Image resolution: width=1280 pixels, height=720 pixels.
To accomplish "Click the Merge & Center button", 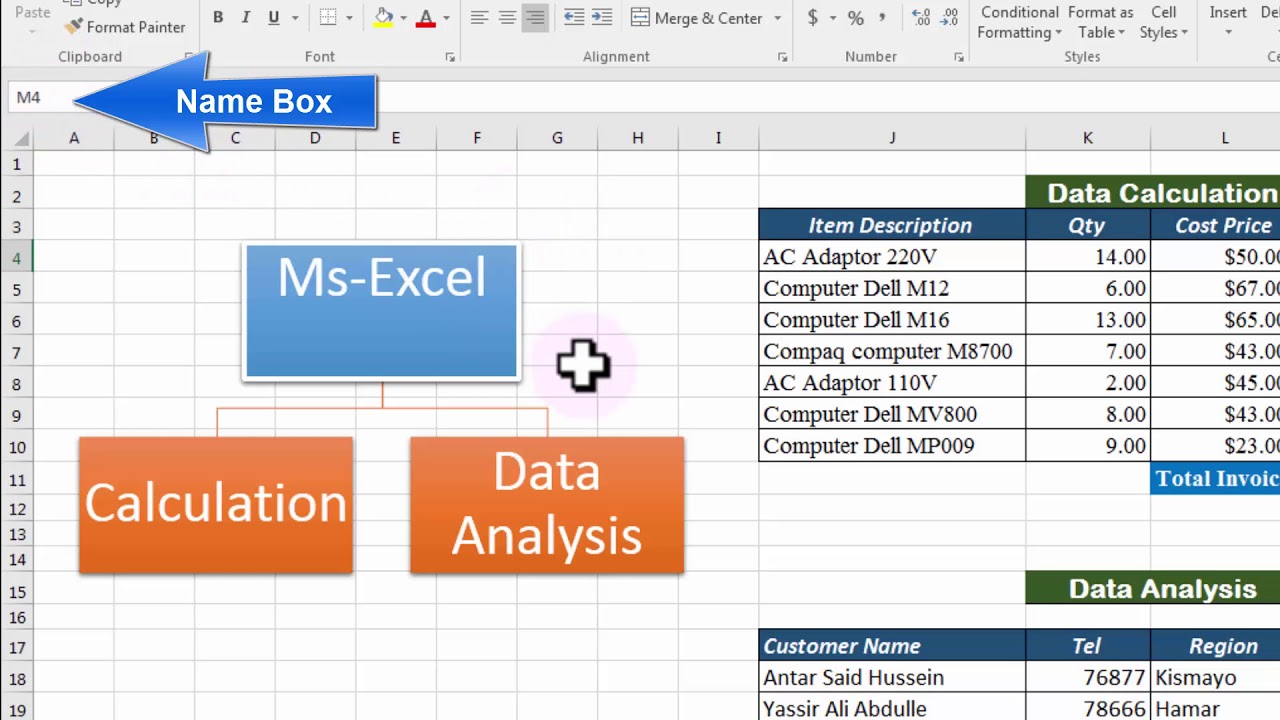I will coord(697,18).
